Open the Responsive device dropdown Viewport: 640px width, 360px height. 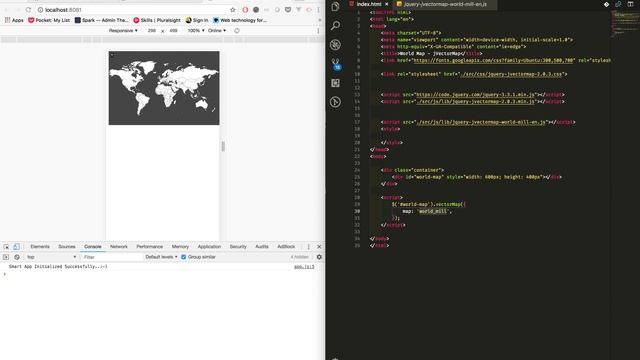123,31
